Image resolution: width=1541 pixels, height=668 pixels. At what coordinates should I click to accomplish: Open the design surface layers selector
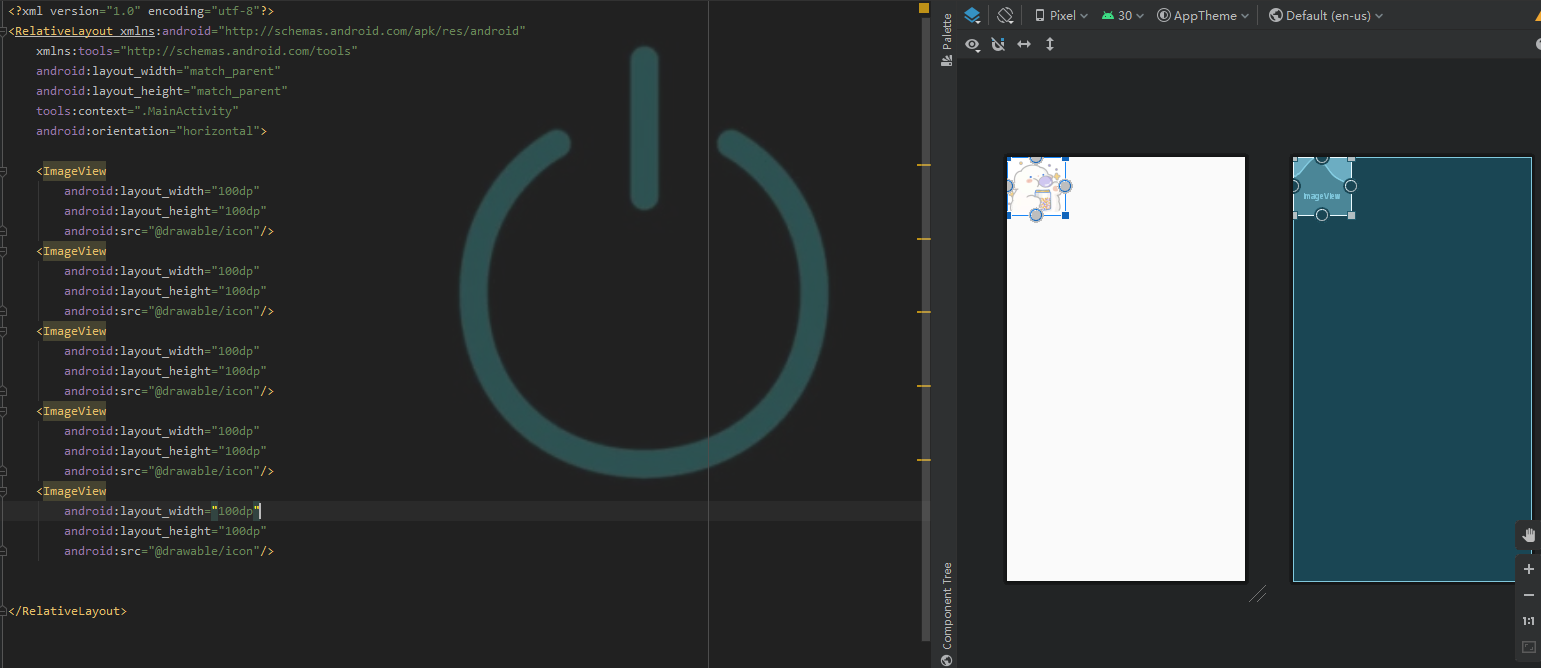pyautogui.click(x=973, y=15)
